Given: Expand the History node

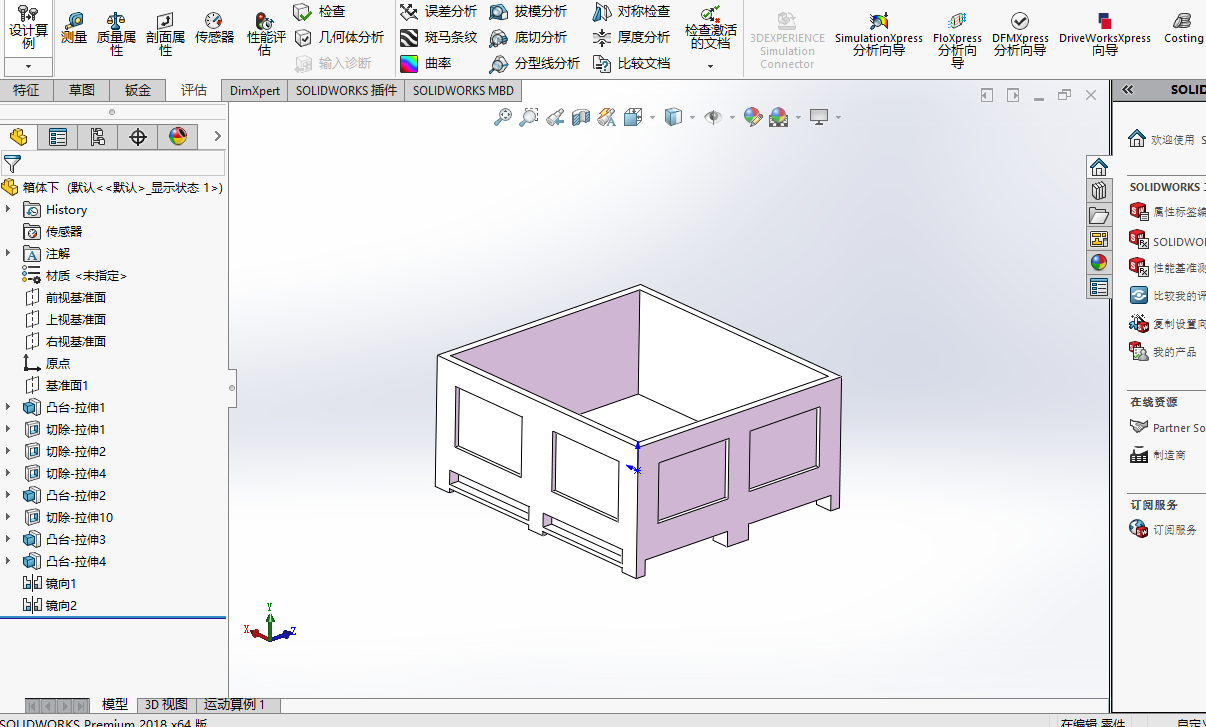Looking at the screenshot, I should (x=9, y=209).
